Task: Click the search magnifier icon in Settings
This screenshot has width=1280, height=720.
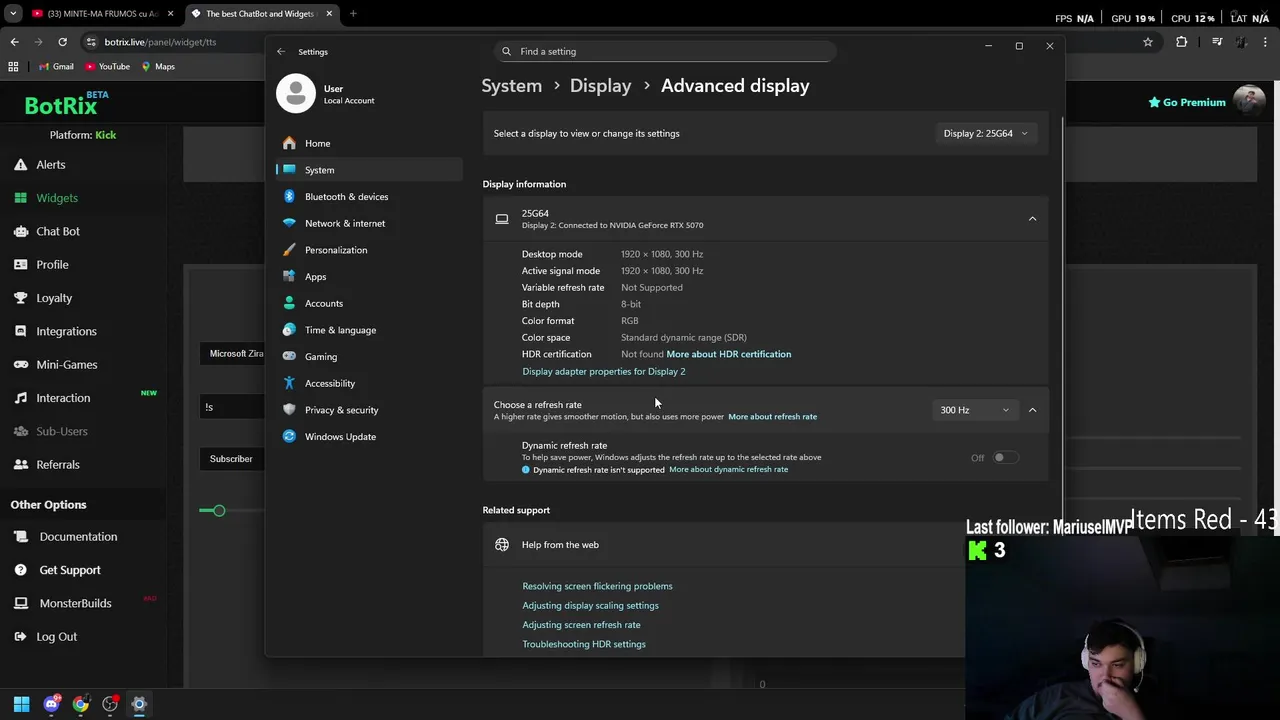Action: pyautogui.click(x=507, y=51)
